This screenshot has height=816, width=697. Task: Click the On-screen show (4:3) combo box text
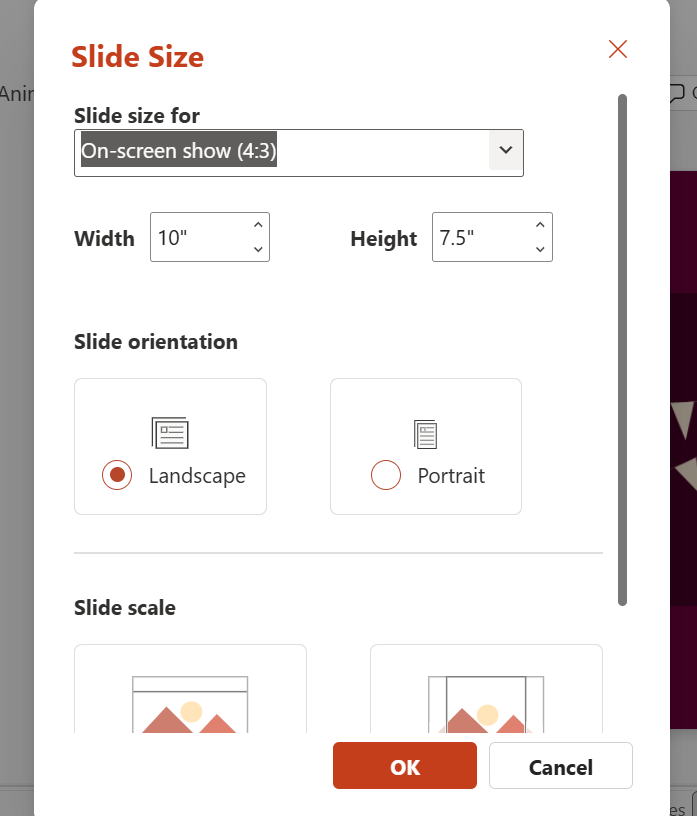click(179, 151)
